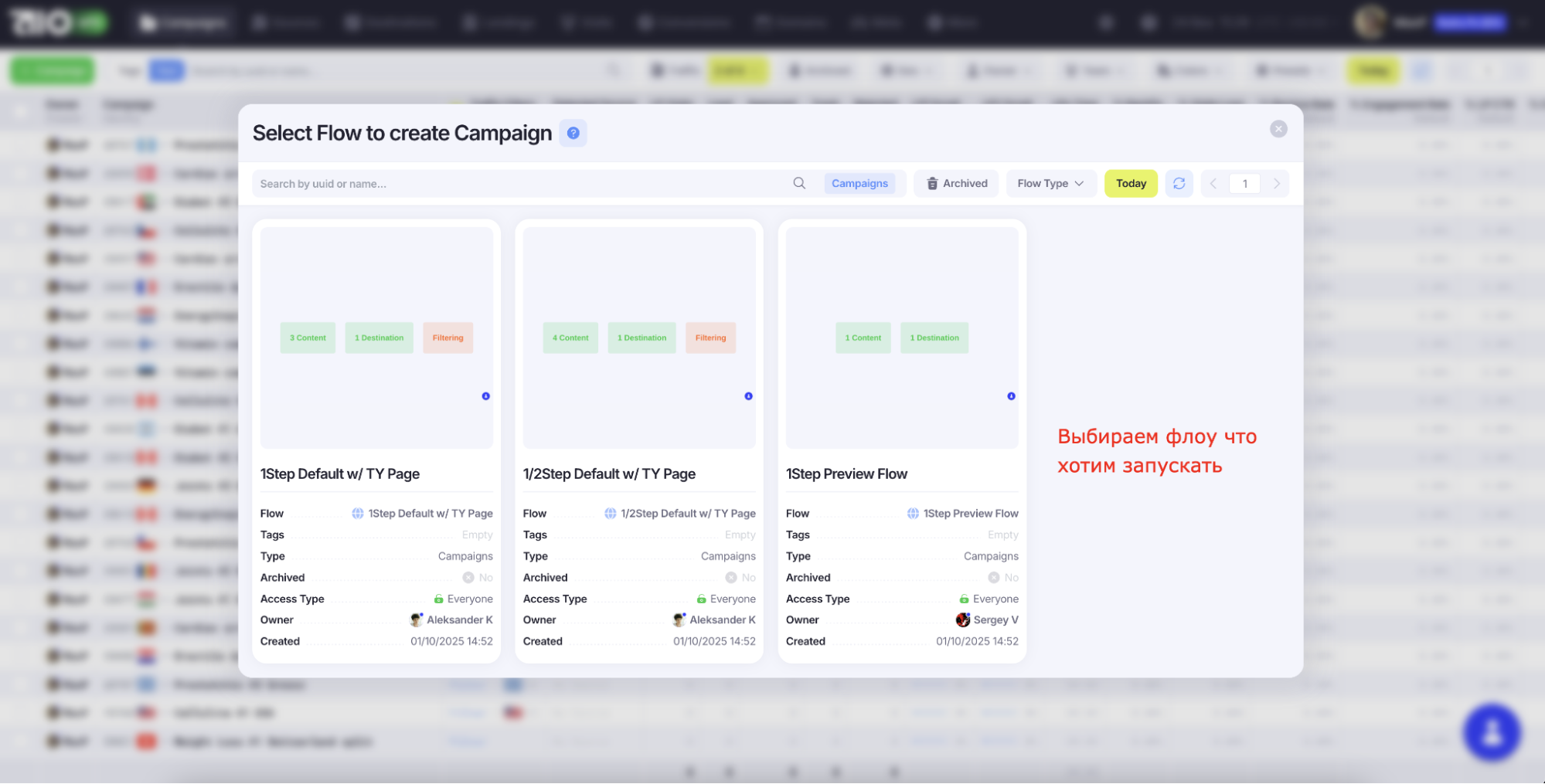1545x784 pixels.
Task: Click the refresh flows icon
Action: point(1179,183)
